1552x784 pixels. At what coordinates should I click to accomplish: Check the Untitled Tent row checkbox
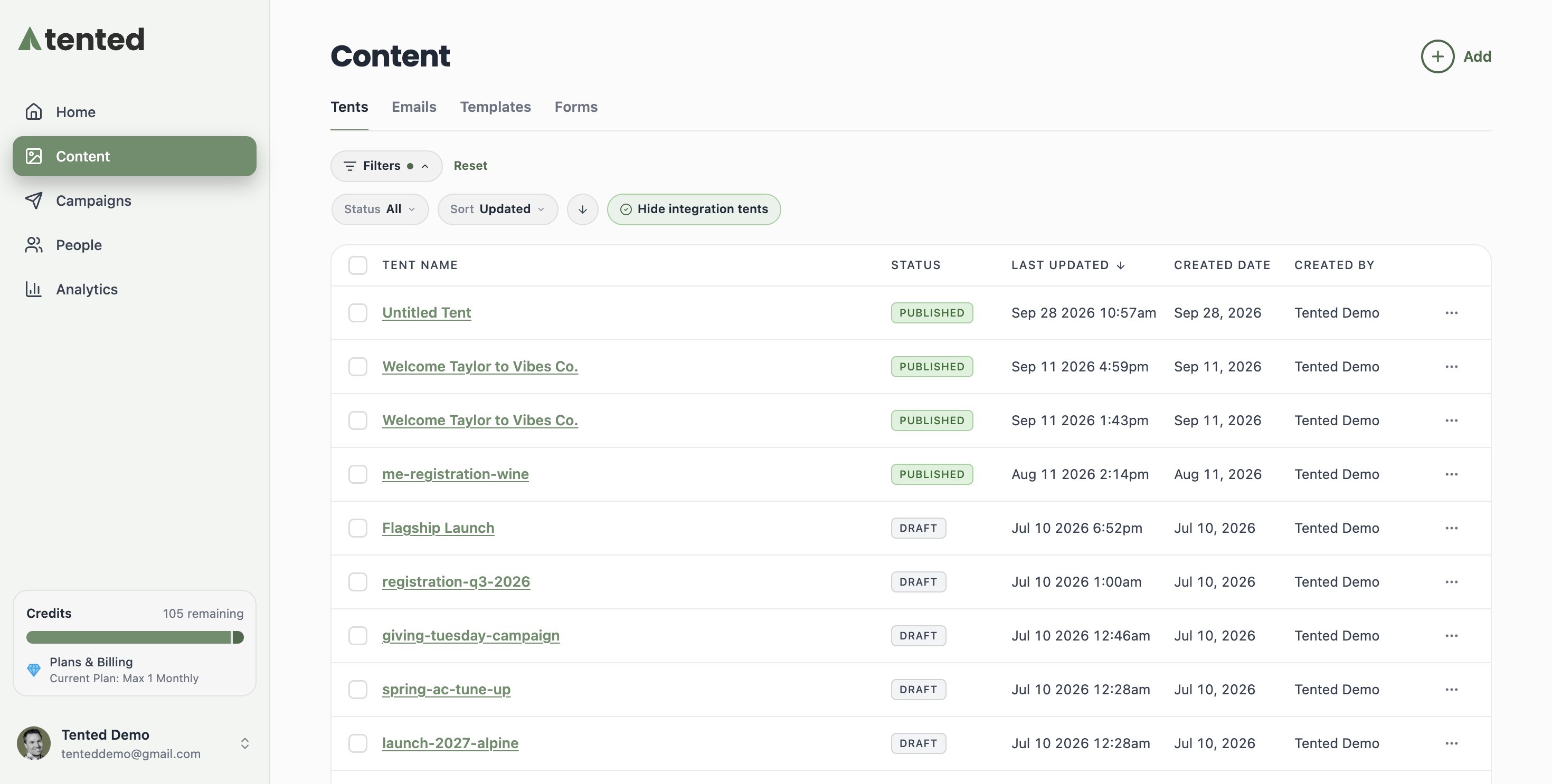[358, 312]
